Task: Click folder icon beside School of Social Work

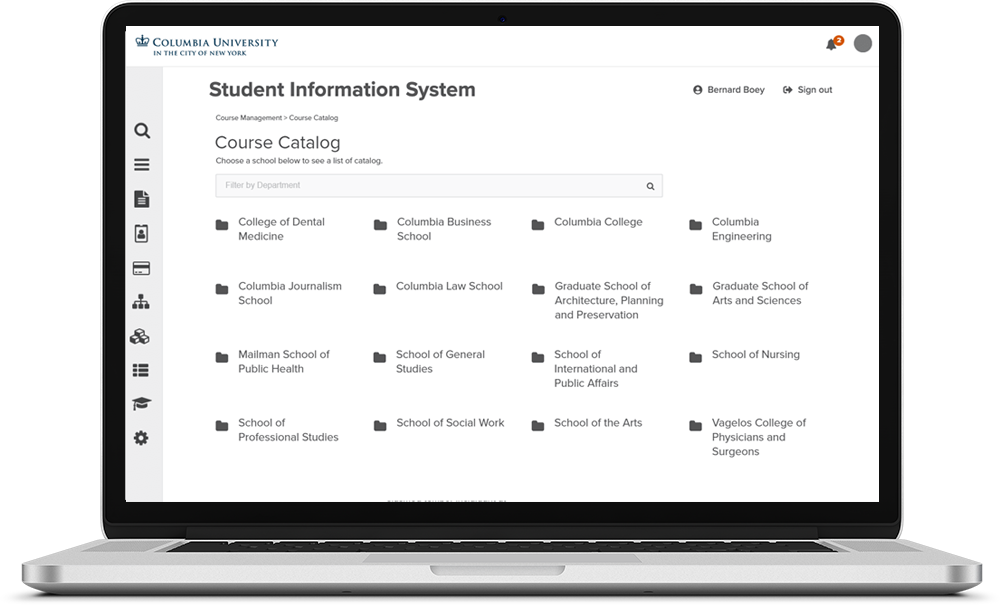Action: pyautogui.click(x=380, y=426)
